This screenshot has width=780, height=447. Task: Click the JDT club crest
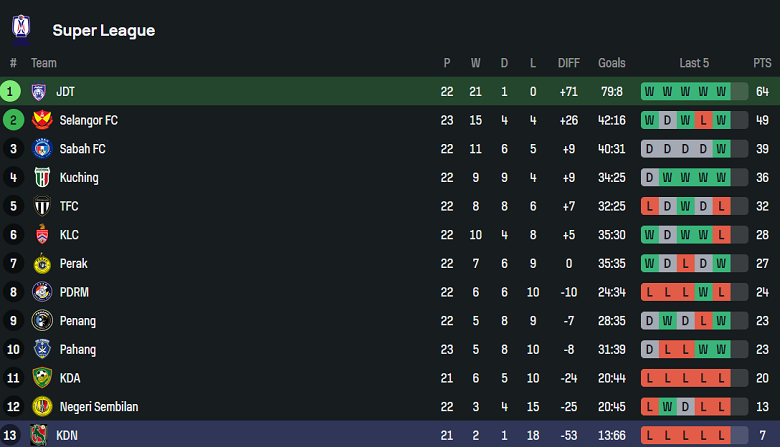click(39, 91)
